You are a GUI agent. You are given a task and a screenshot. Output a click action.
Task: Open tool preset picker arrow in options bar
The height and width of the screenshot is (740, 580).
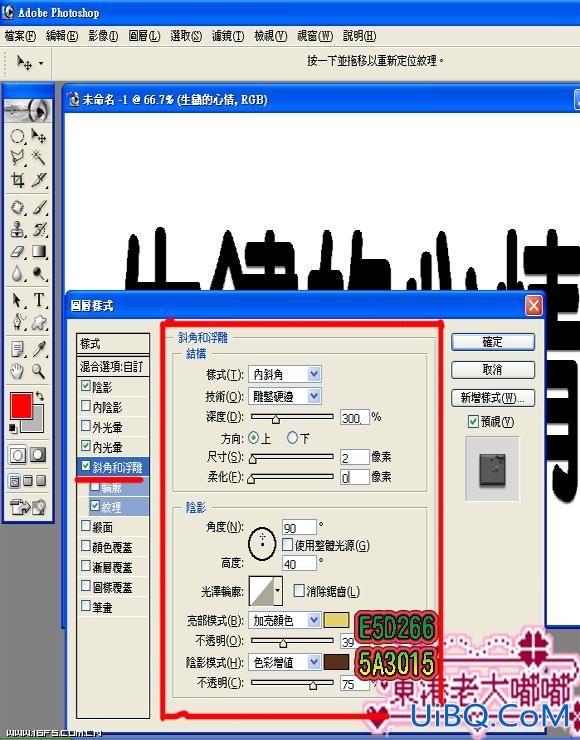(41, 63)
